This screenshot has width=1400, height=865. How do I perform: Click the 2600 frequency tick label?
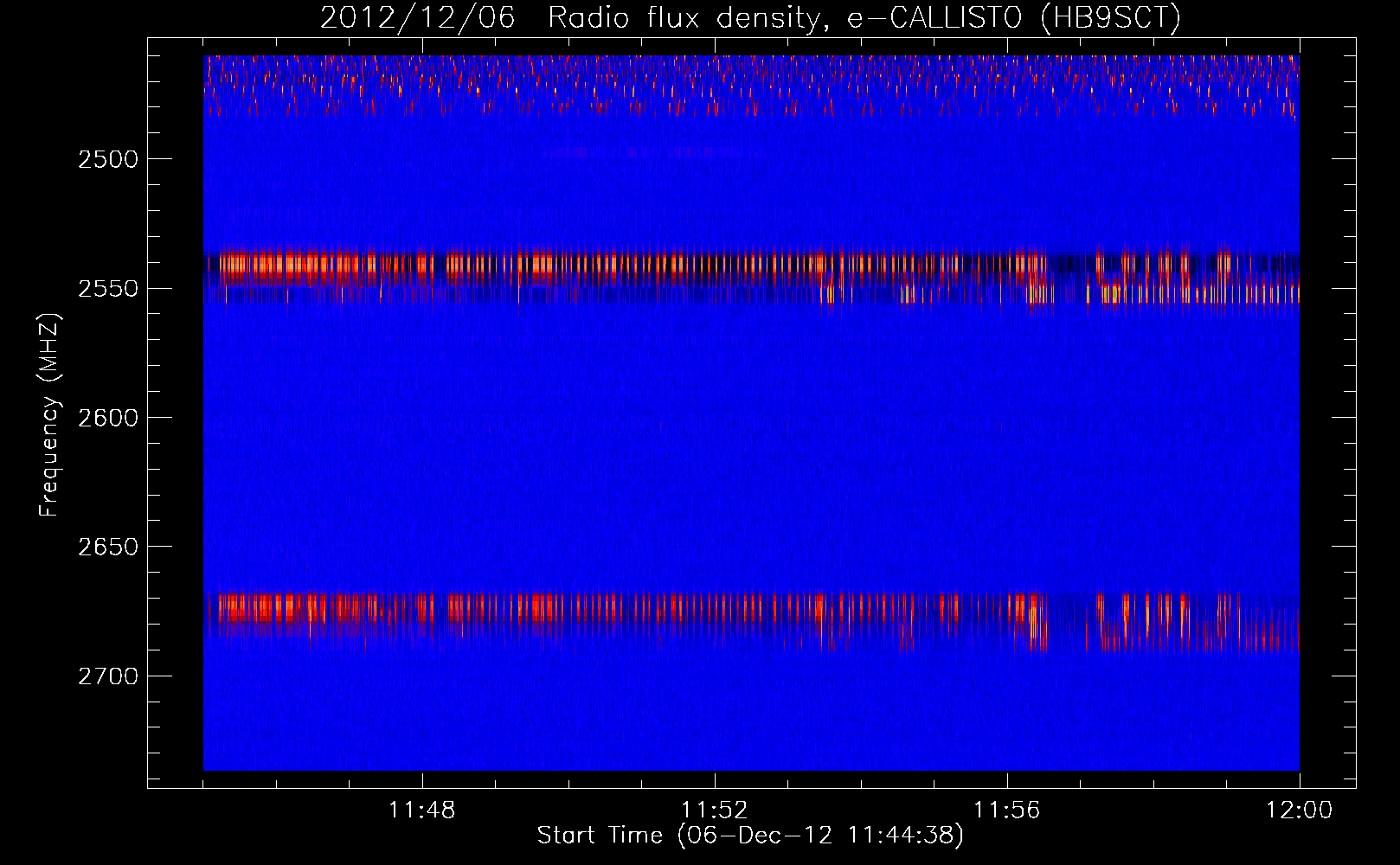(x=108, y=418)
